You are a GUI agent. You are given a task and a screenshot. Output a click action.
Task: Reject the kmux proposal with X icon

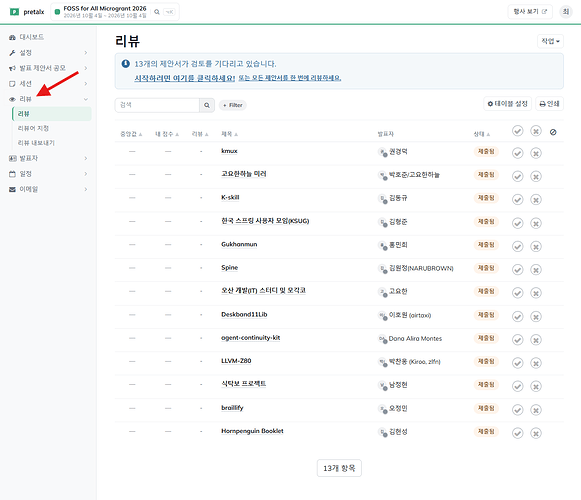click(536, 153)
